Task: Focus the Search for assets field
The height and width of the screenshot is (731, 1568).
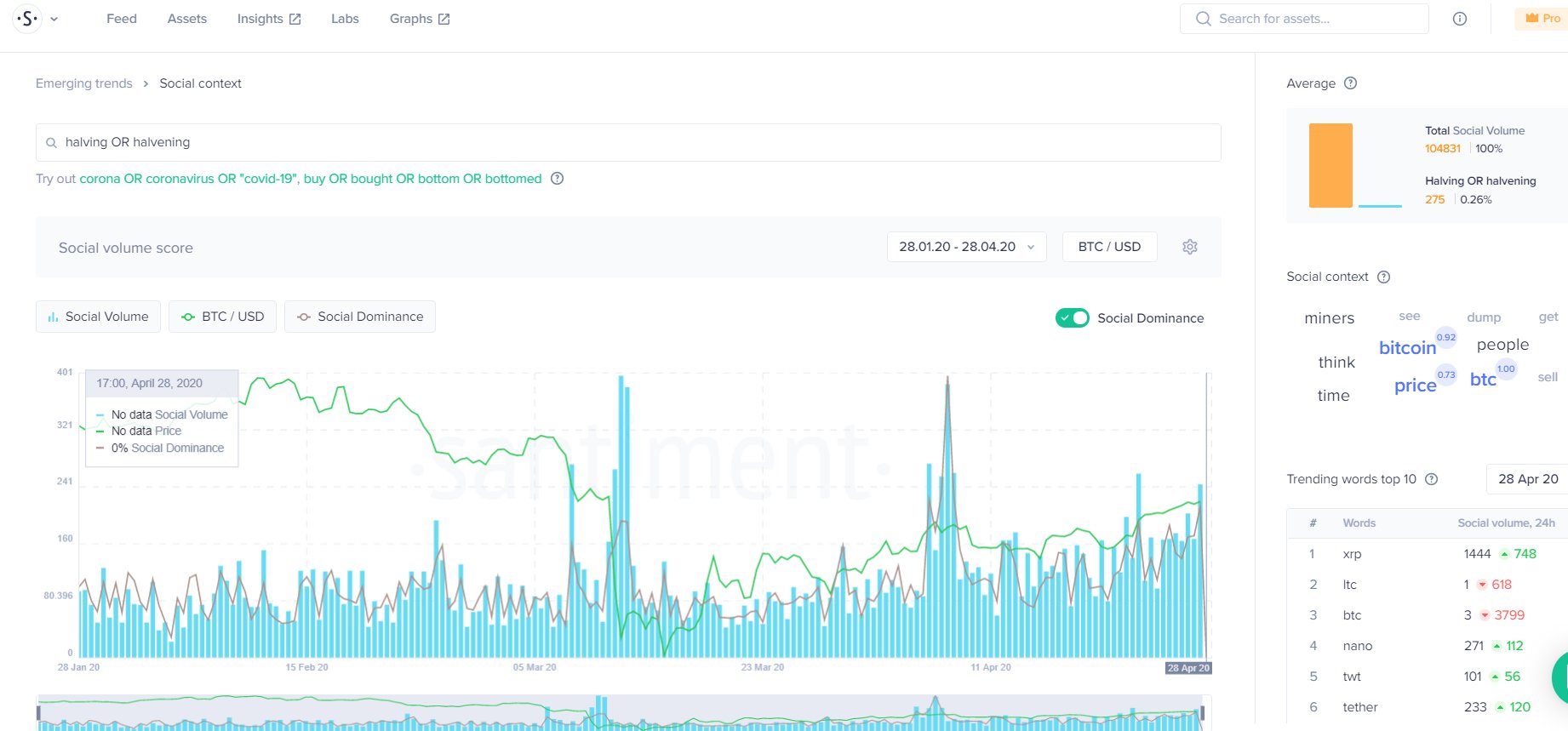Action: pos(1304,19)
